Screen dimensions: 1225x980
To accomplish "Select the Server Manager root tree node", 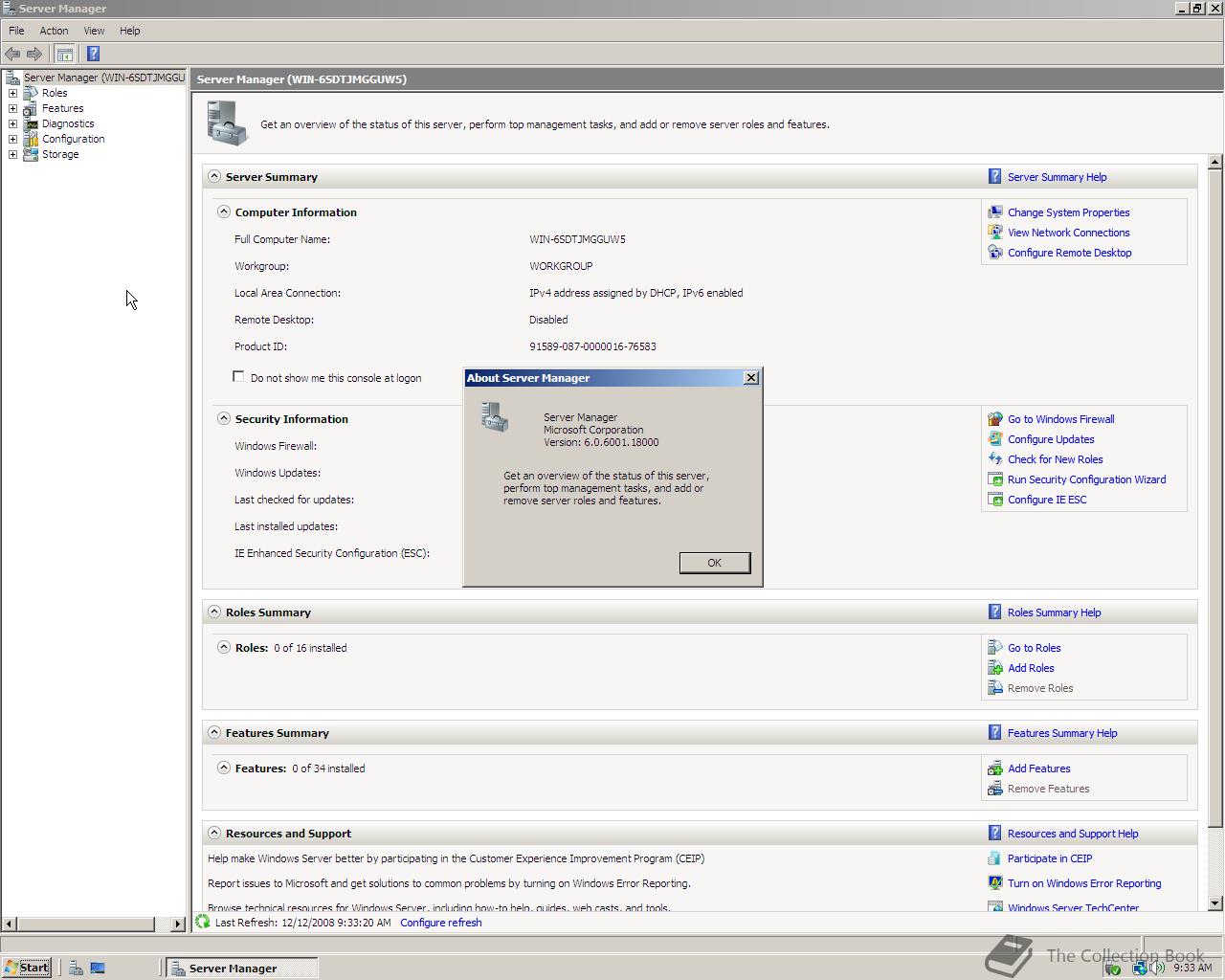I will pyautogui.click(x=103, y=78).
